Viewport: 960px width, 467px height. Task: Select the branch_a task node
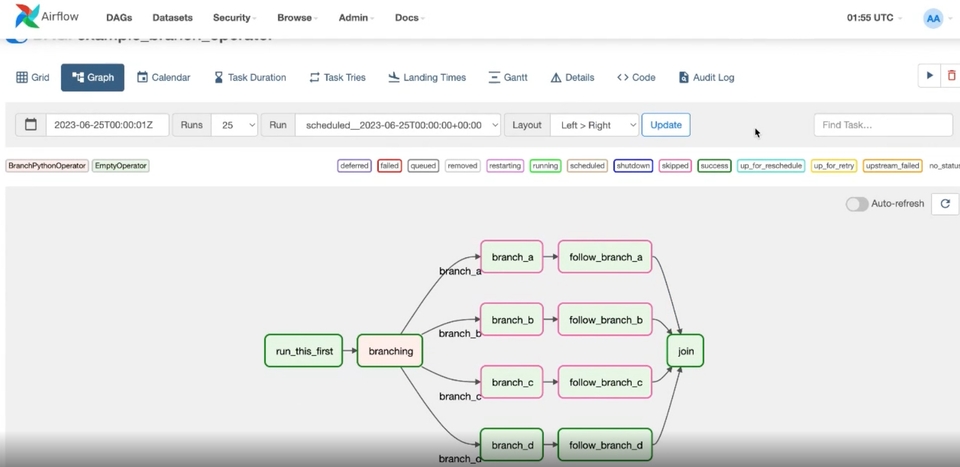coord(512,256)
